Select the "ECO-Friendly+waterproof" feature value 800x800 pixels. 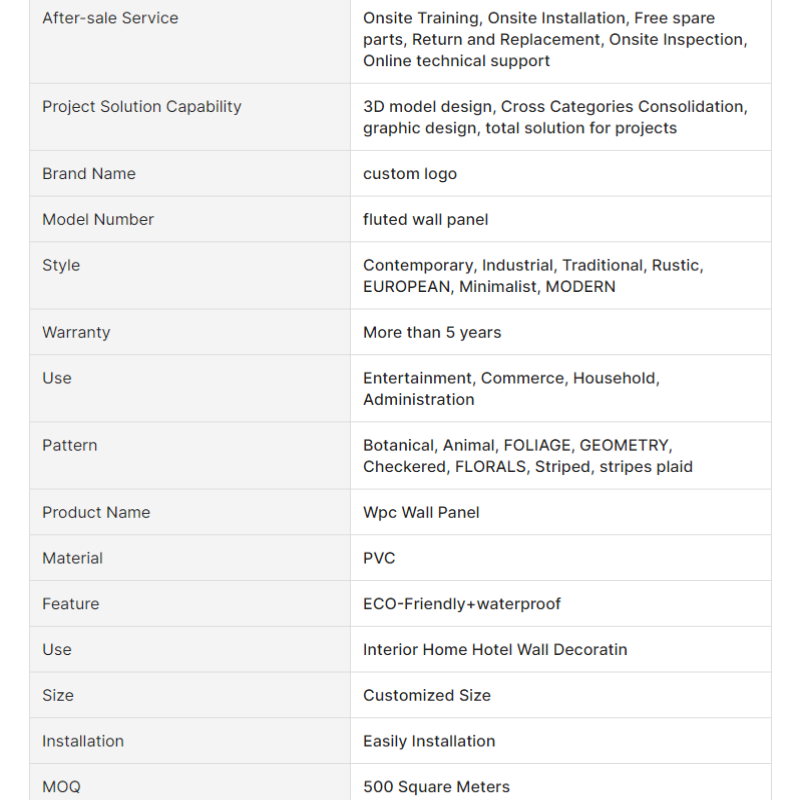(x=461, y=604)
